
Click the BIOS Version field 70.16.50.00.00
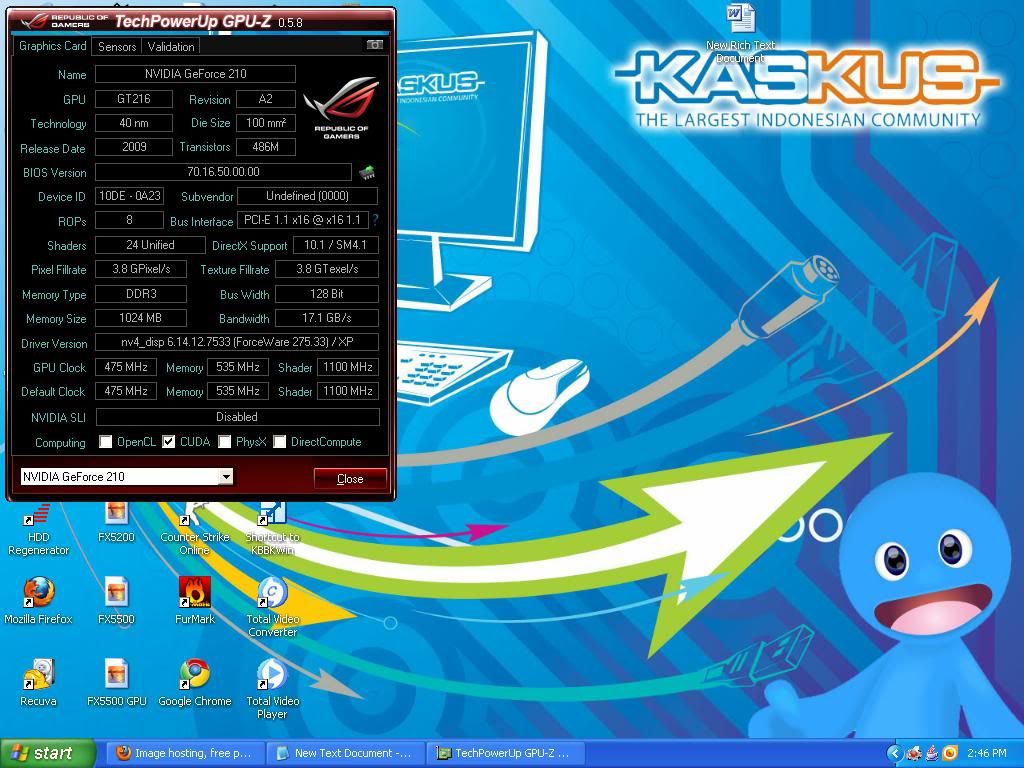[223, 172]
